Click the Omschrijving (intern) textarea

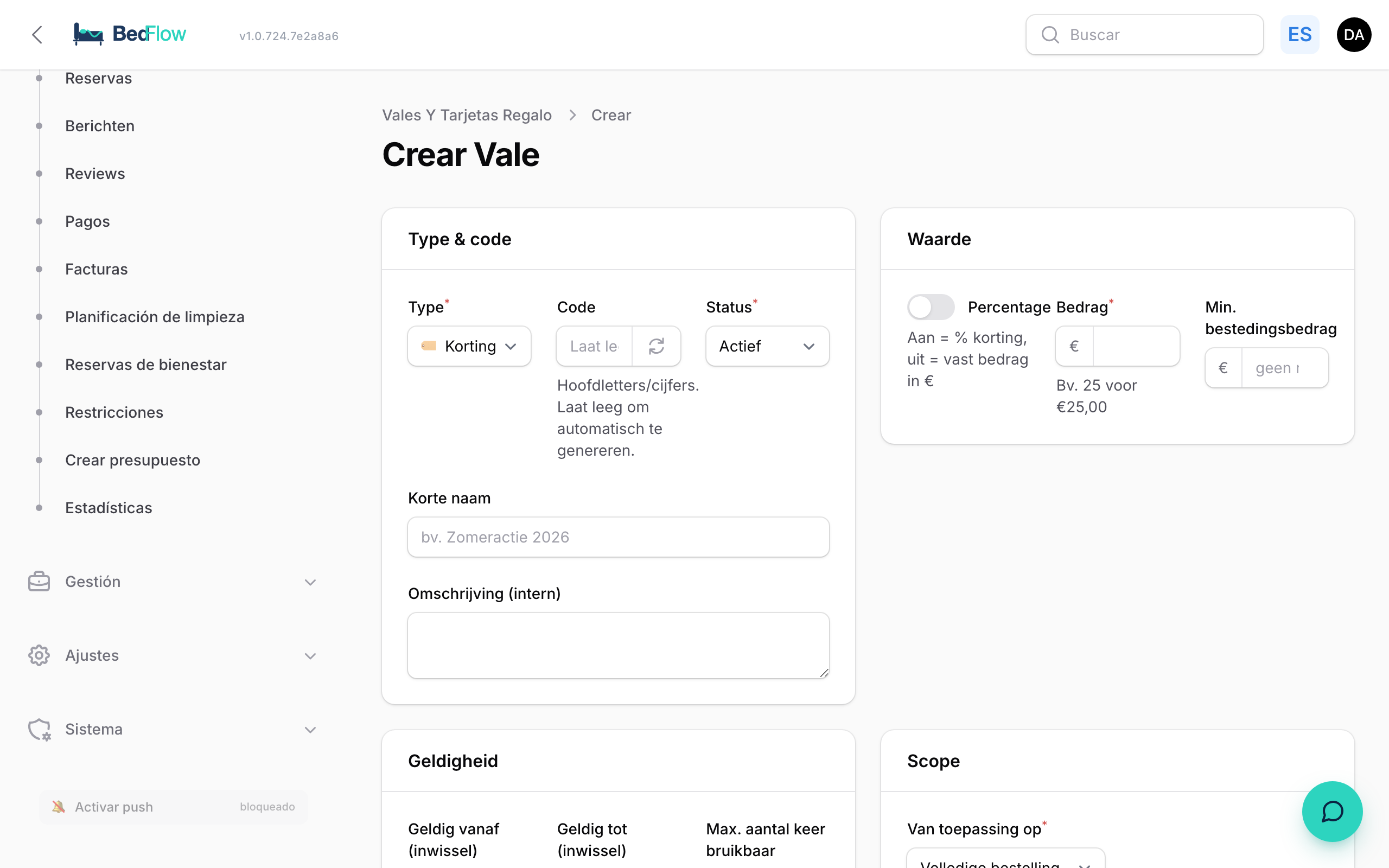pos(618,645)
